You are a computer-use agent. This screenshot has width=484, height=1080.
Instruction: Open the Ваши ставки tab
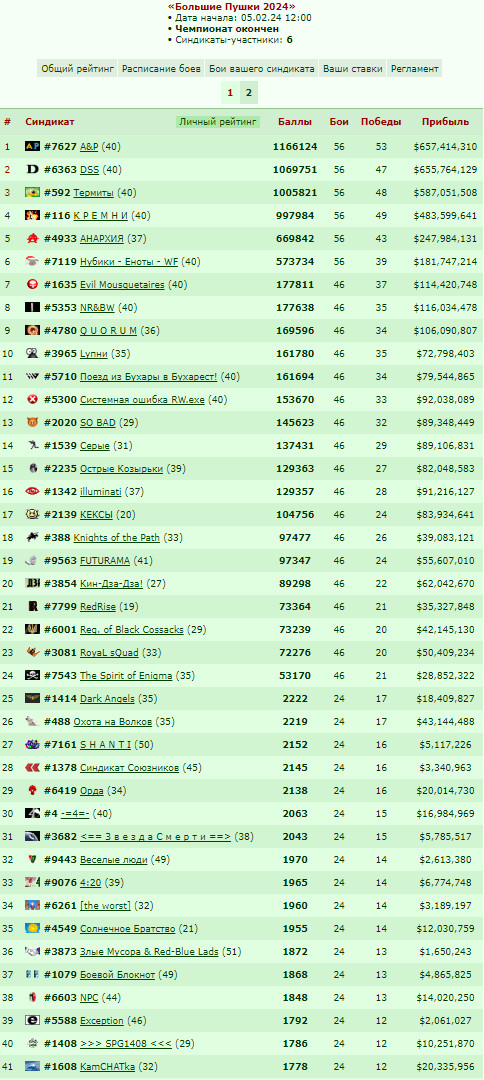353,68
